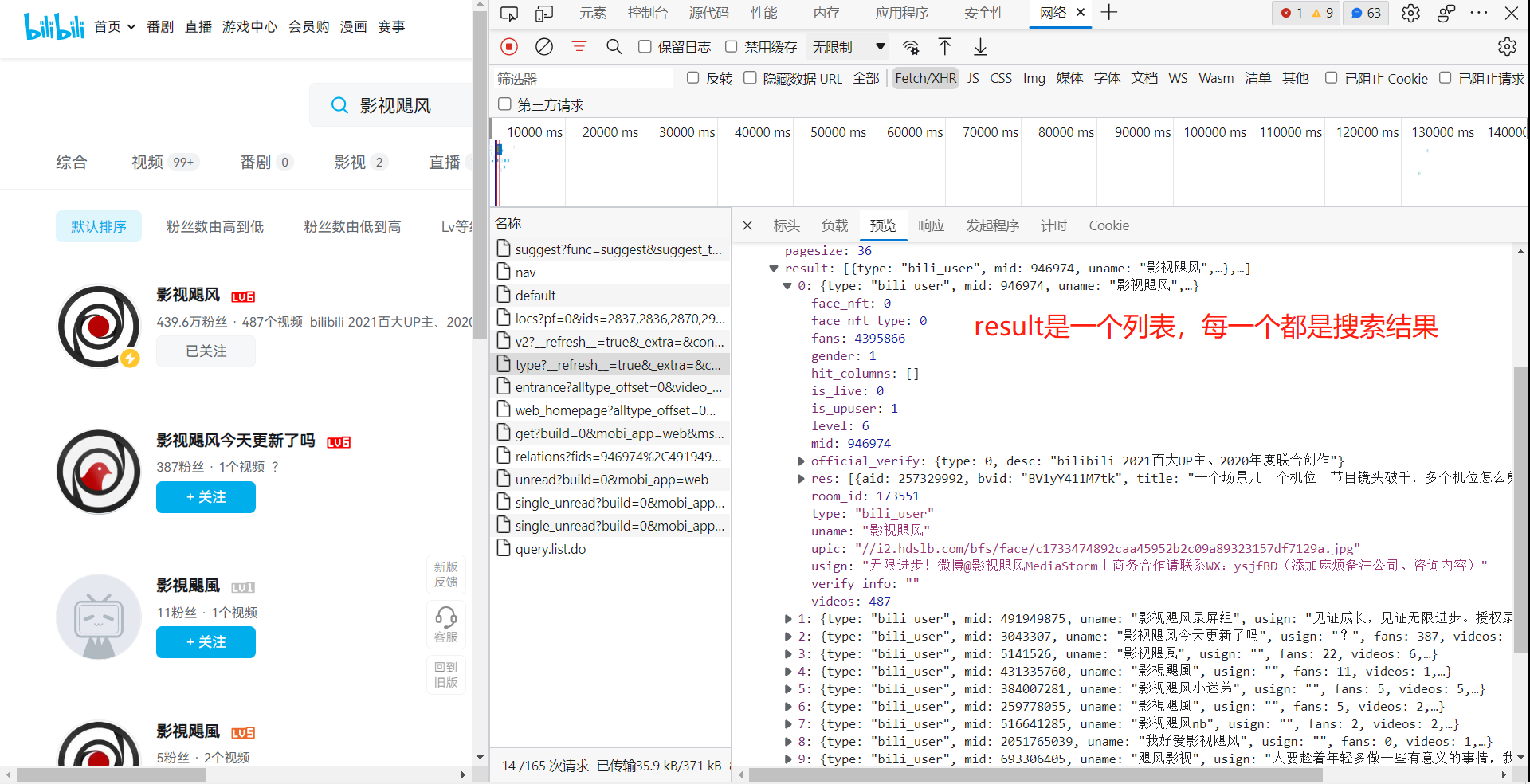Select 默认排序 sort option
The height and width of the screenshot is (784, 1530).
pyautogui.click(x=99, y=227)
